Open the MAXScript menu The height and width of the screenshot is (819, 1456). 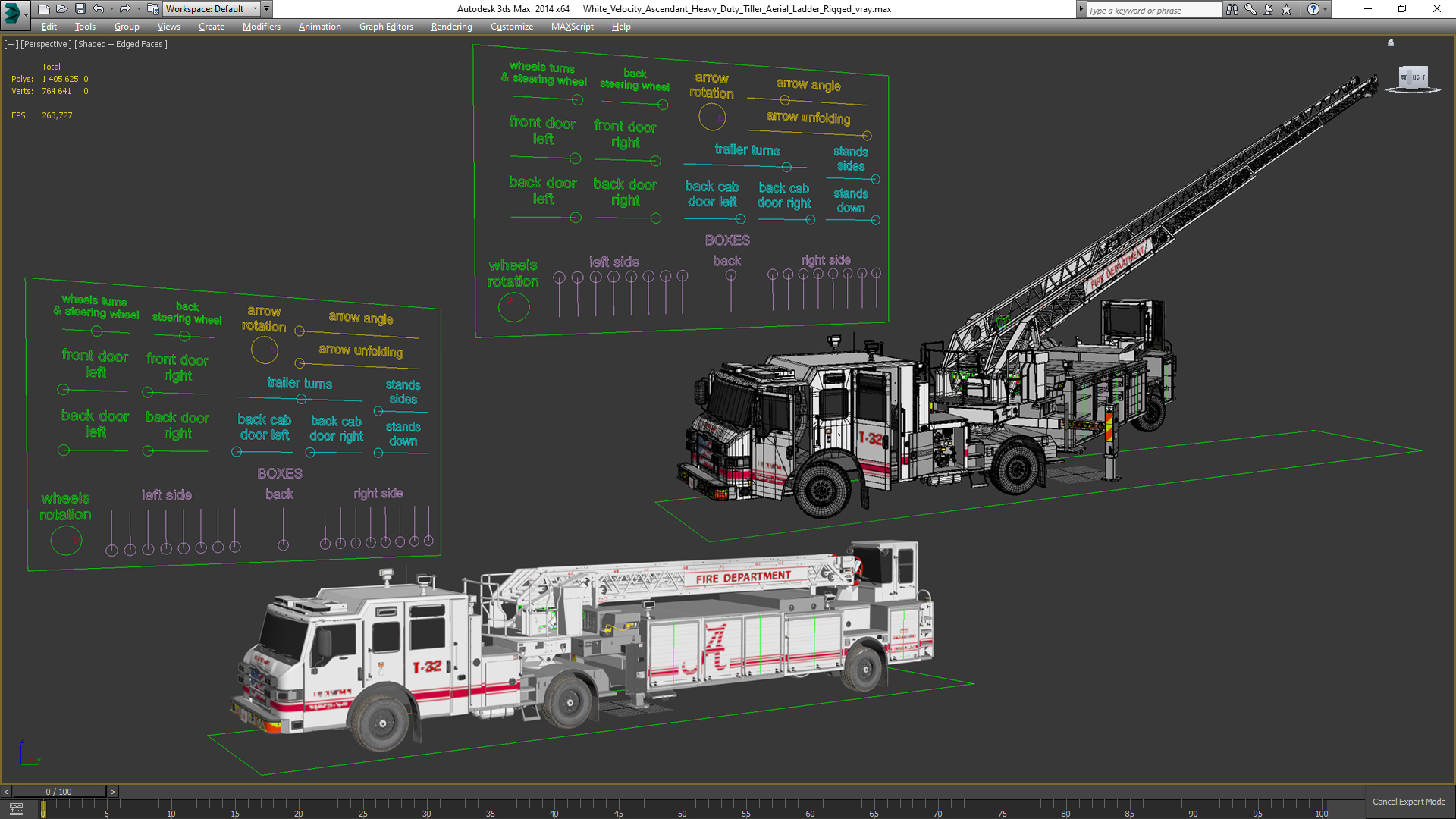click(573, 27)
